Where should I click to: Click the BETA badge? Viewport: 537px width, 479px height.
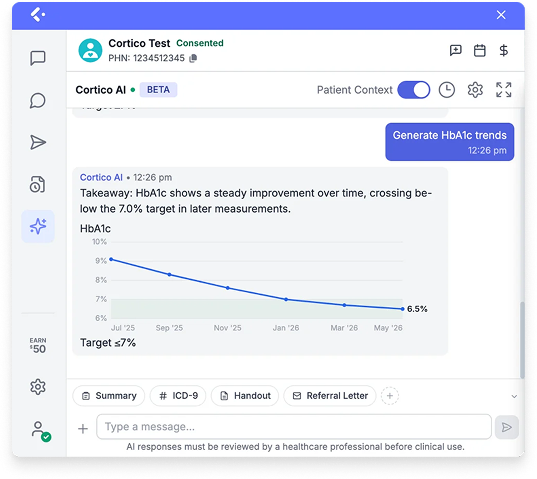click(x=158, y=90)
